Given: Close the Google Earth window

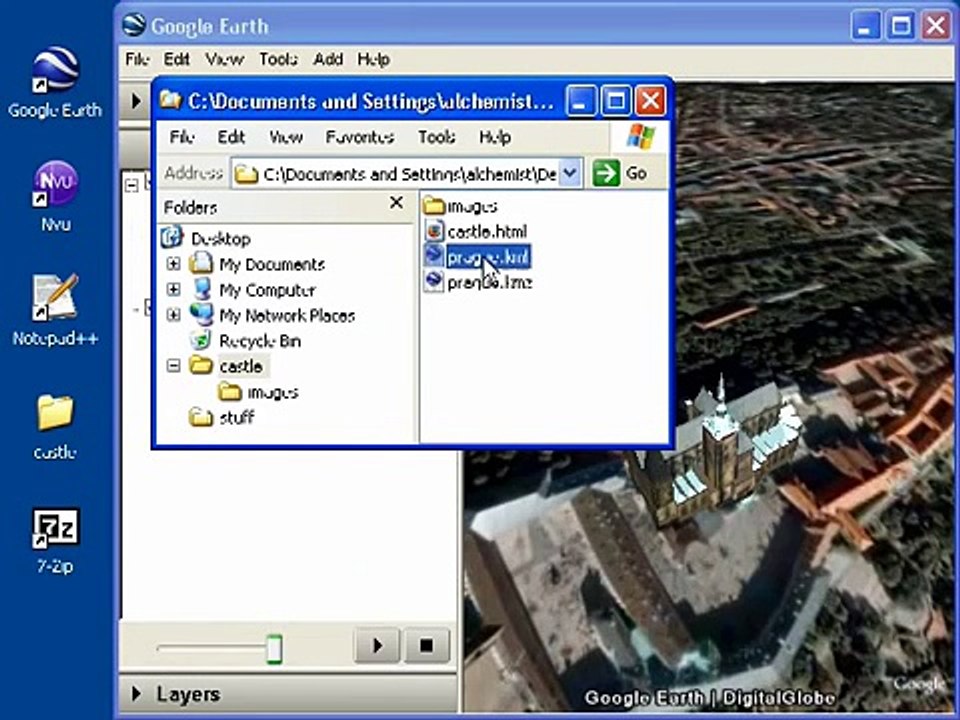Looking at the screenshot, I should 936,26.
